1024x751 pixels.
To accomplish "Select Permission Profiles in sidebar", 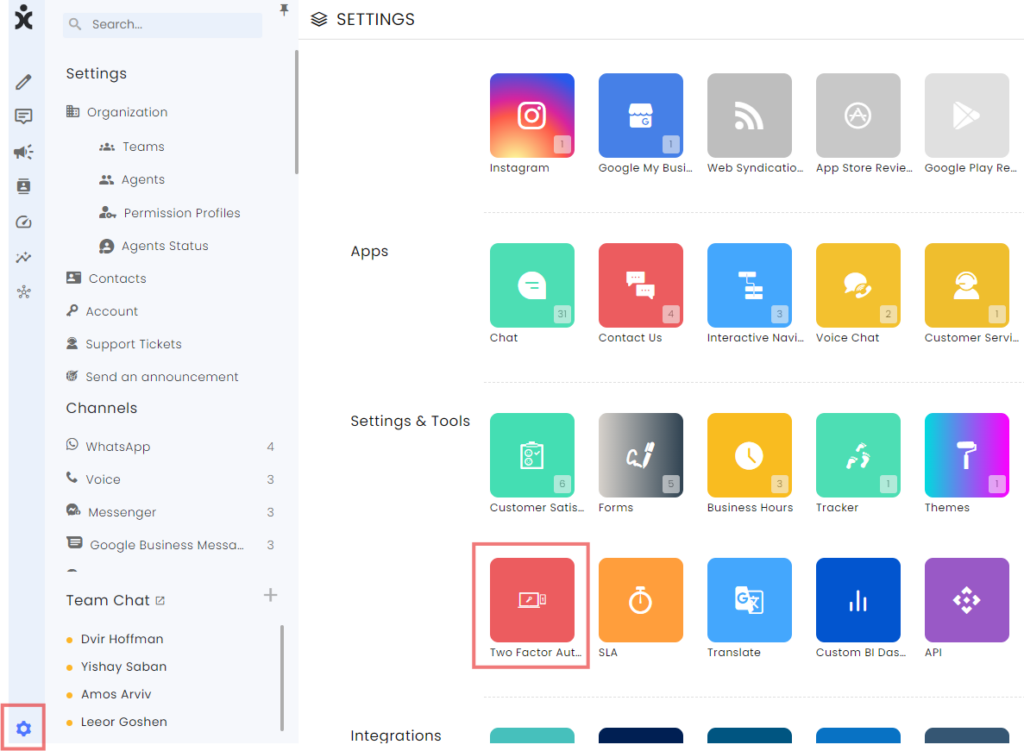I will coord(181,213).
